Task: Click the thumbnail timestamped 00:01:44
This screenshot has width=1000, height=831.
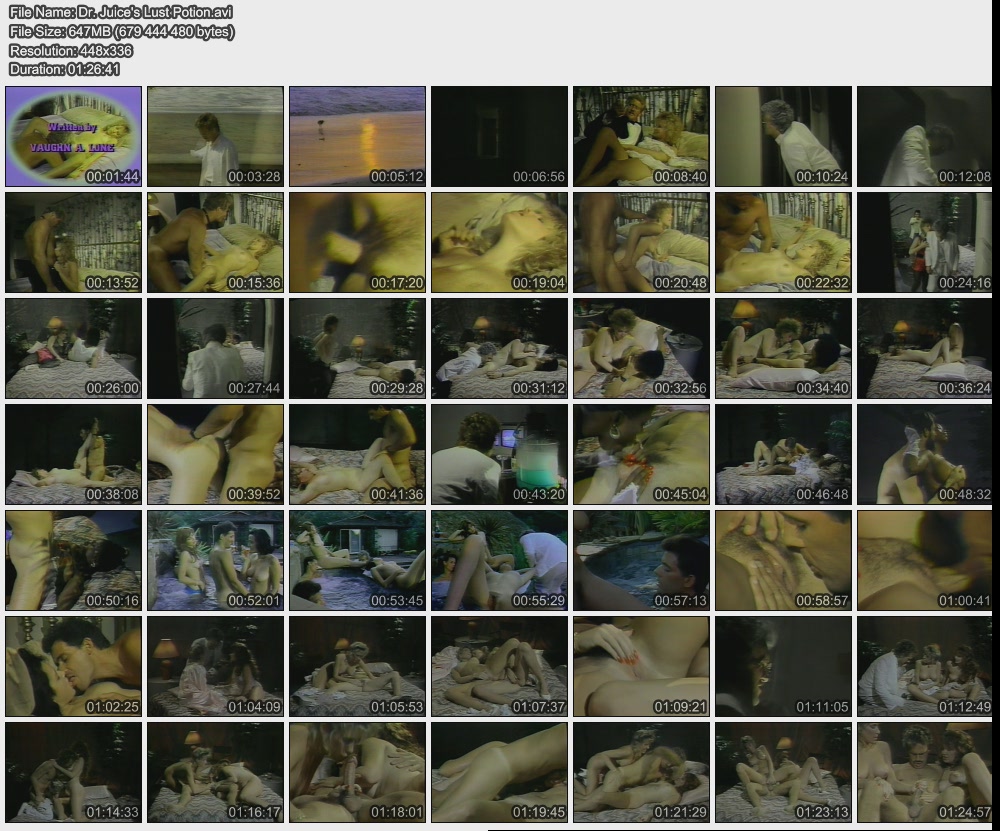Action: click(74, 136)
